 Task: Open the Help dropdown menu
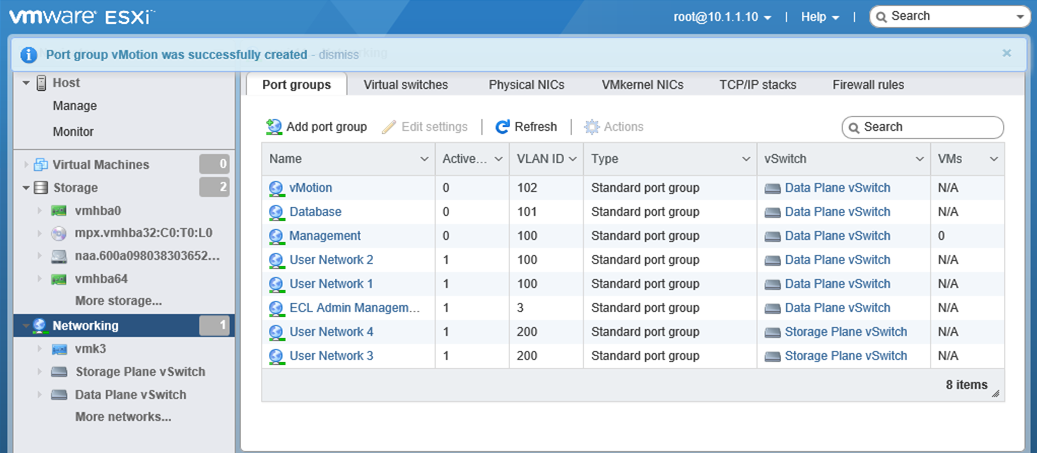tap(820, 17)
